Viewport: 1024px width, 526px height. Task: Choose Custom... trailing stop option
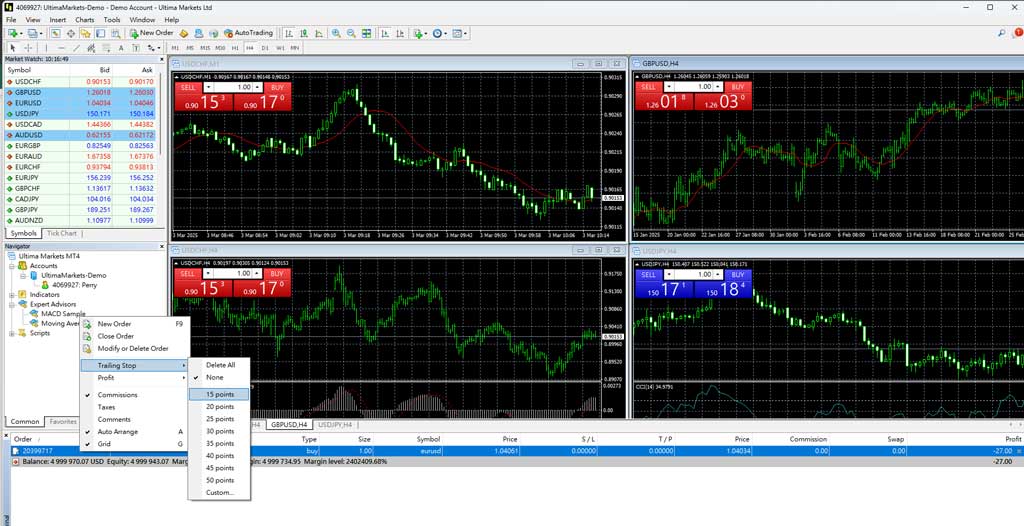(x=219, y=493)
